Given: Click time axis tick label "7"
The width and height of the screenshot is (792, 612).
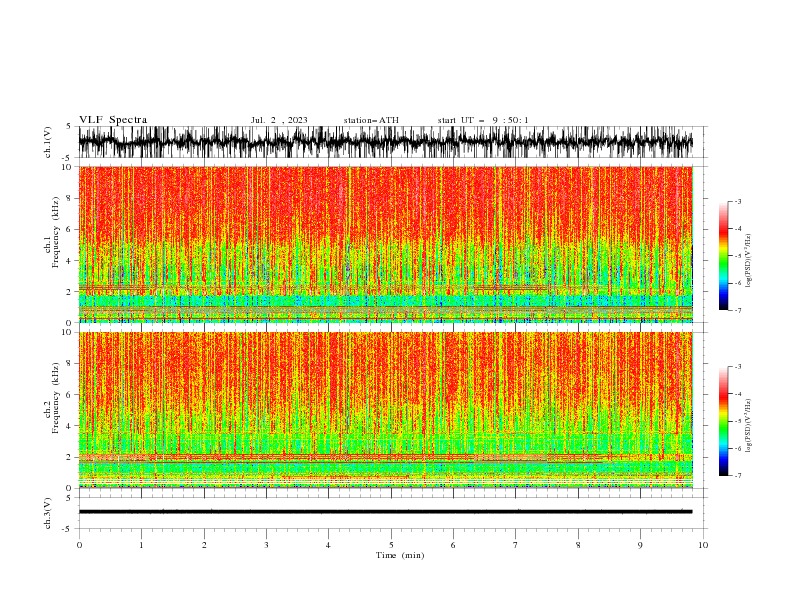Looking at the screenshot, I should 516,545.
